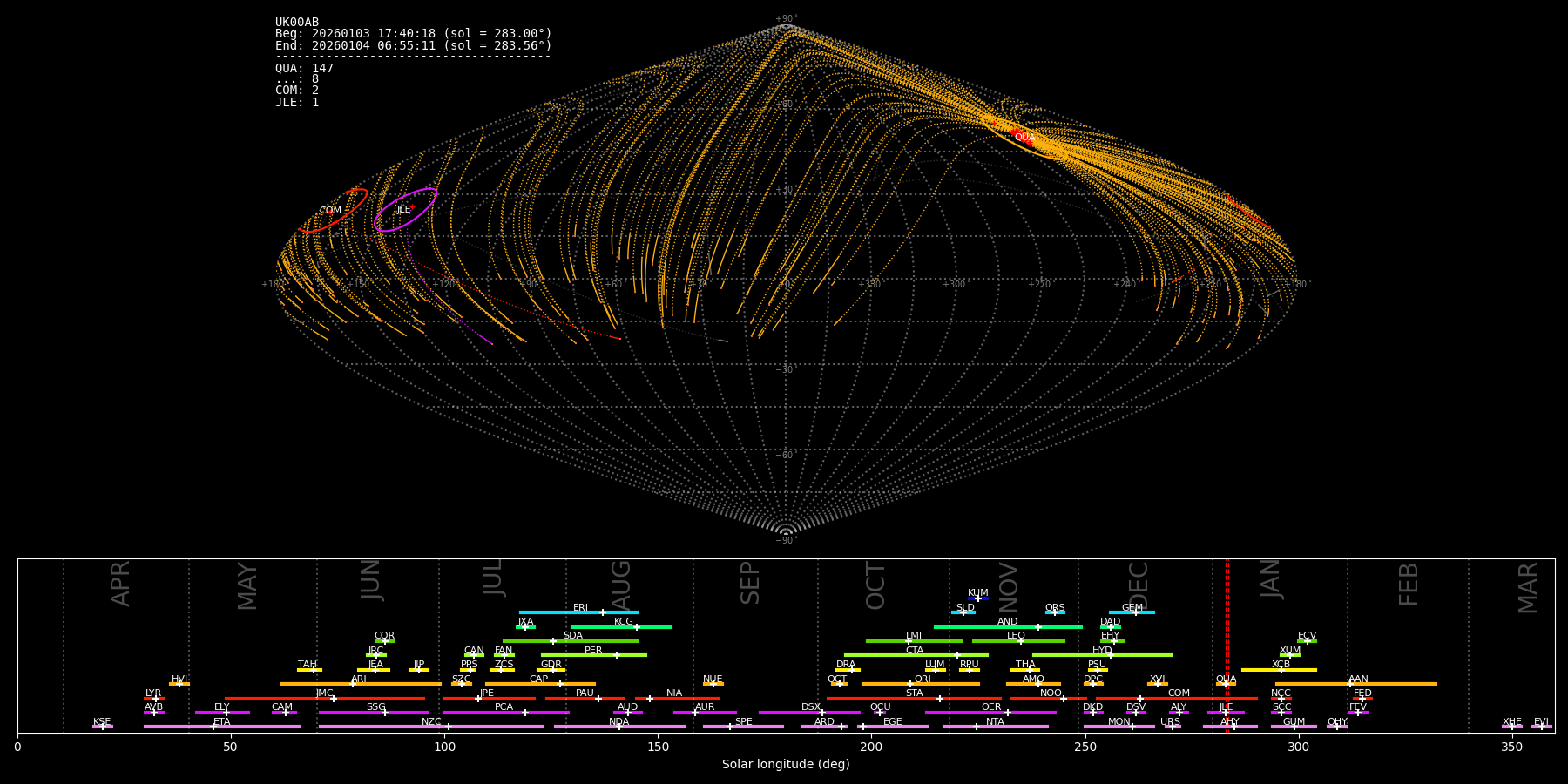This screenshot has width=1568, height=784.
Task: Click the peak cross on LYR bar
Action: pos(156,699)
